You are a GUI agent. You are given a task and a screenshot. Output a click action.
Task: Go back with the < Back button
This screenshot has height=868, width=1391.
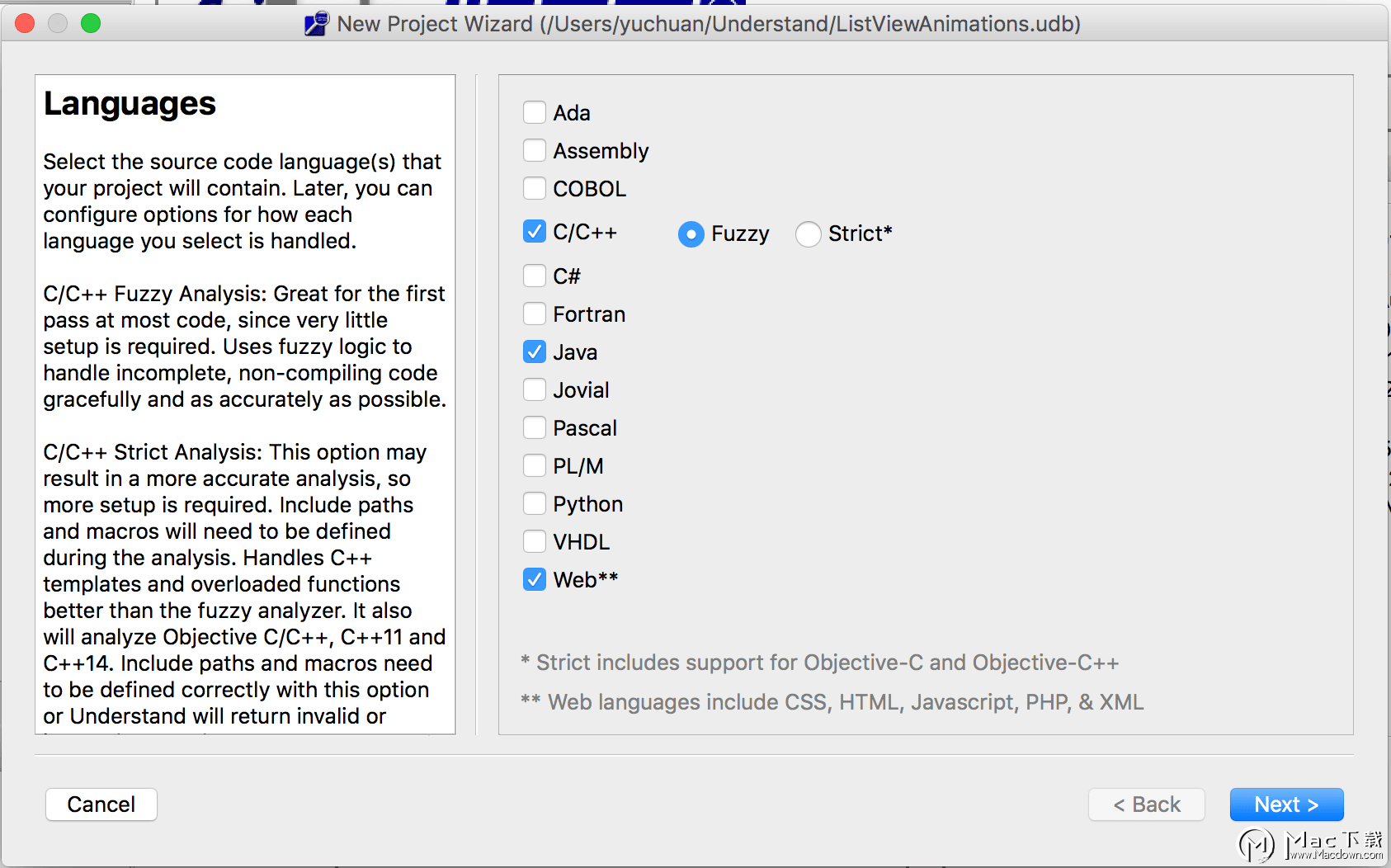pos(1147,804)
